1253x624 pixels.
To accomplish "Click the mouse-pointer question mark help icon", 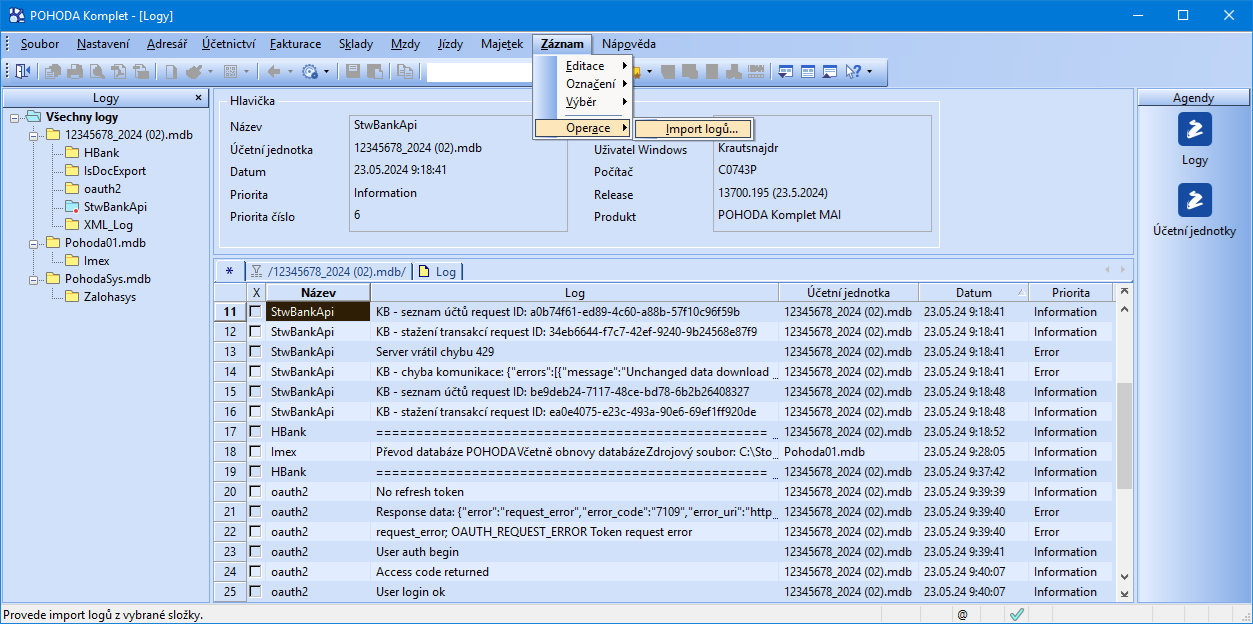I will coord(854,72).
